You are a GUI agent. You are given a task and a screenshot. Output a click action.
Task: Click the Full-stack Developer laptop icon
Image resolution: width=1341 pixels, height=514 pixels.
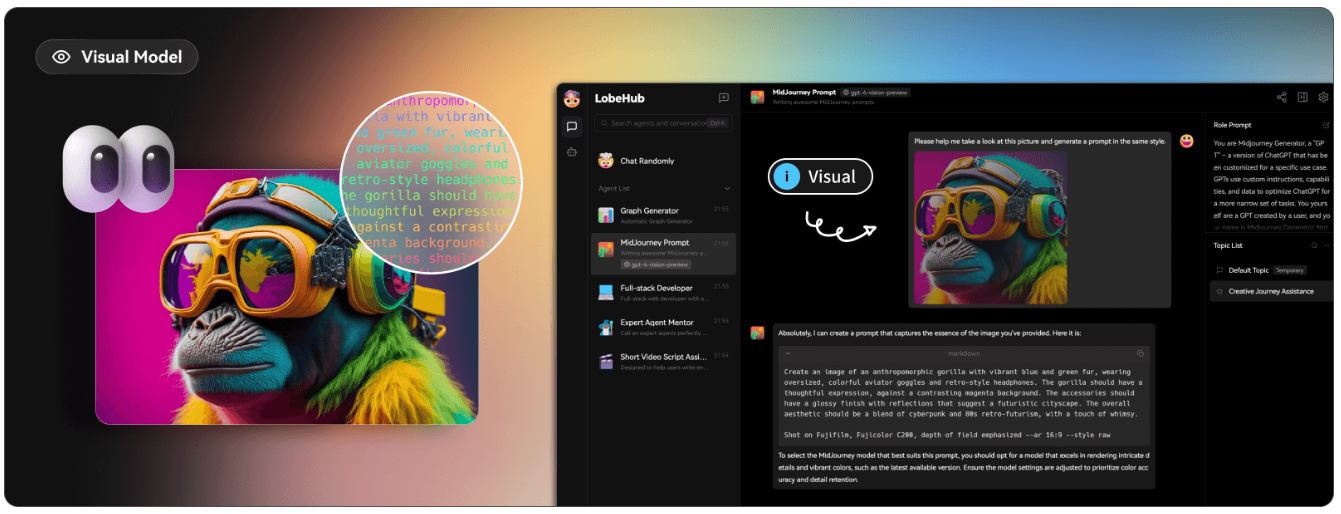(605, 292)
